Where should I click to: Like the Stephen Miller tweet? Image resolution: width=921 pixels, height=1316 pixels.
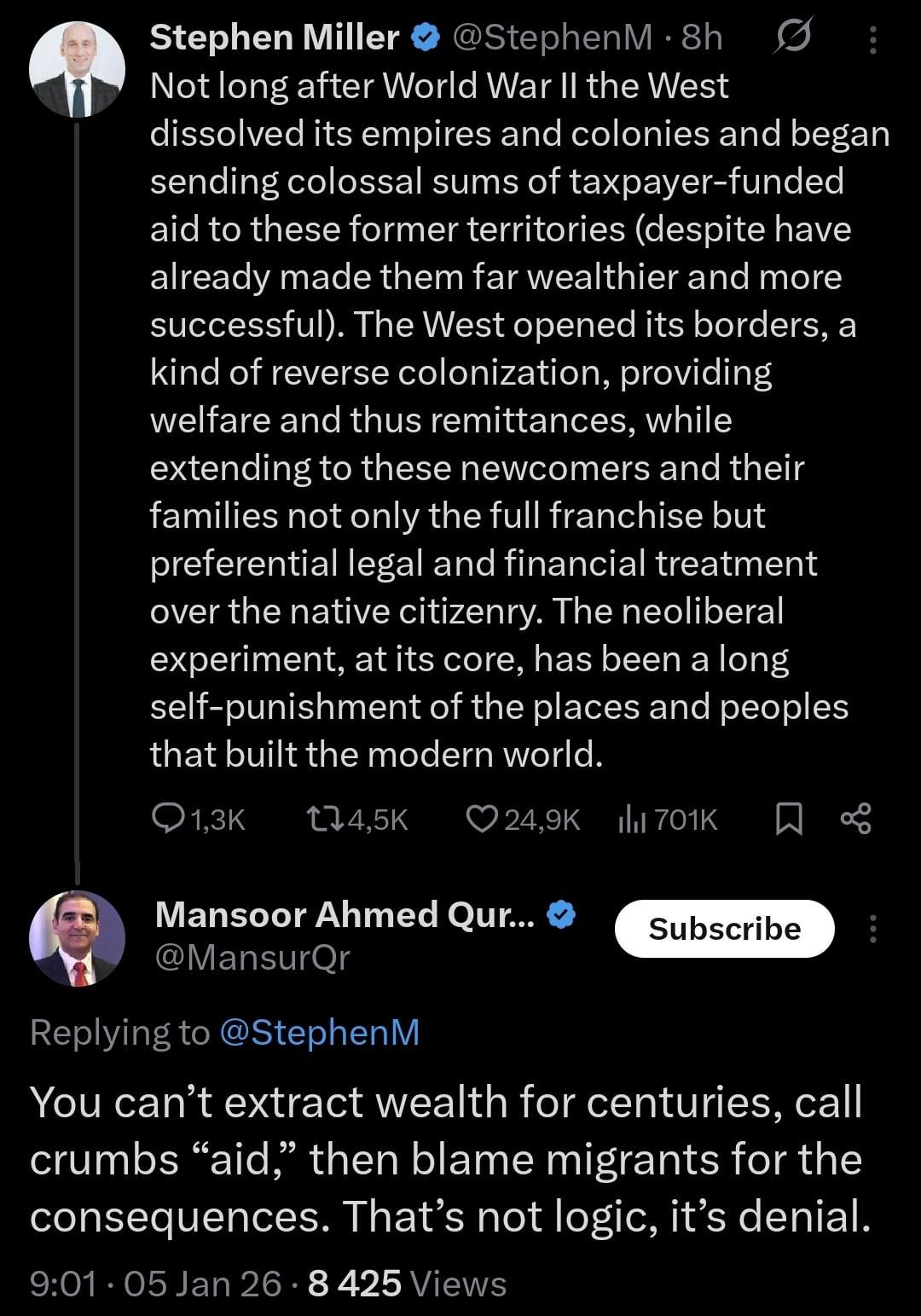(482, 820)
